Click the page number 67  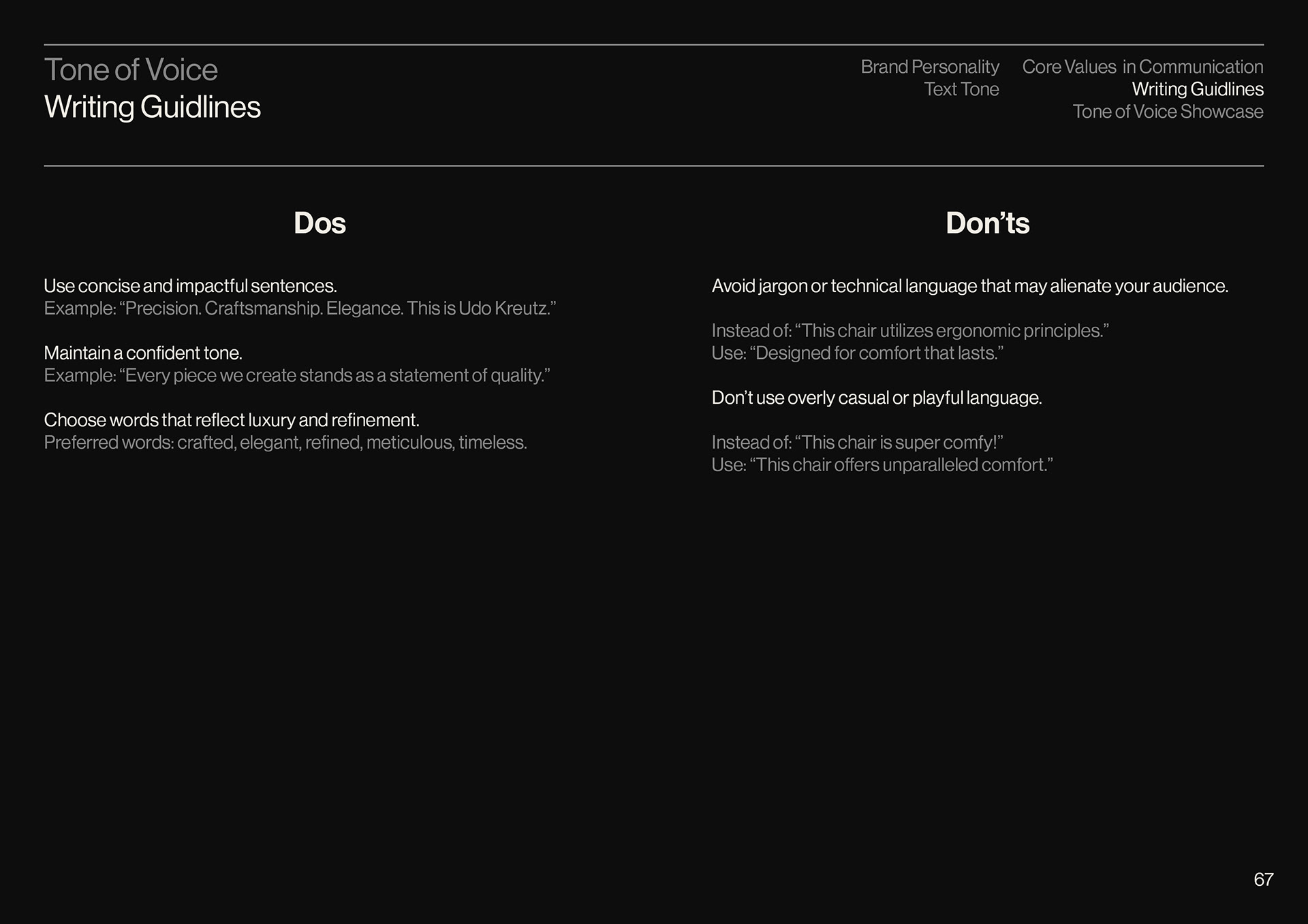1262,880
